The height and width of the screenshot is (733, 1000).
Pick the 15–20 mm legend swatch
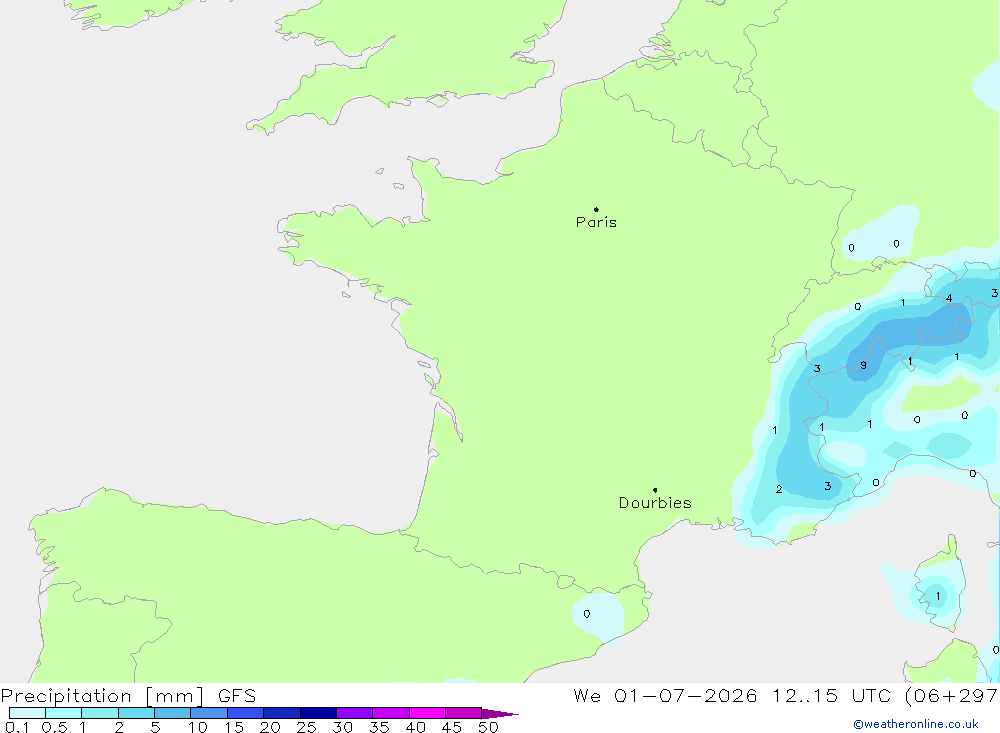click(246, 713)
